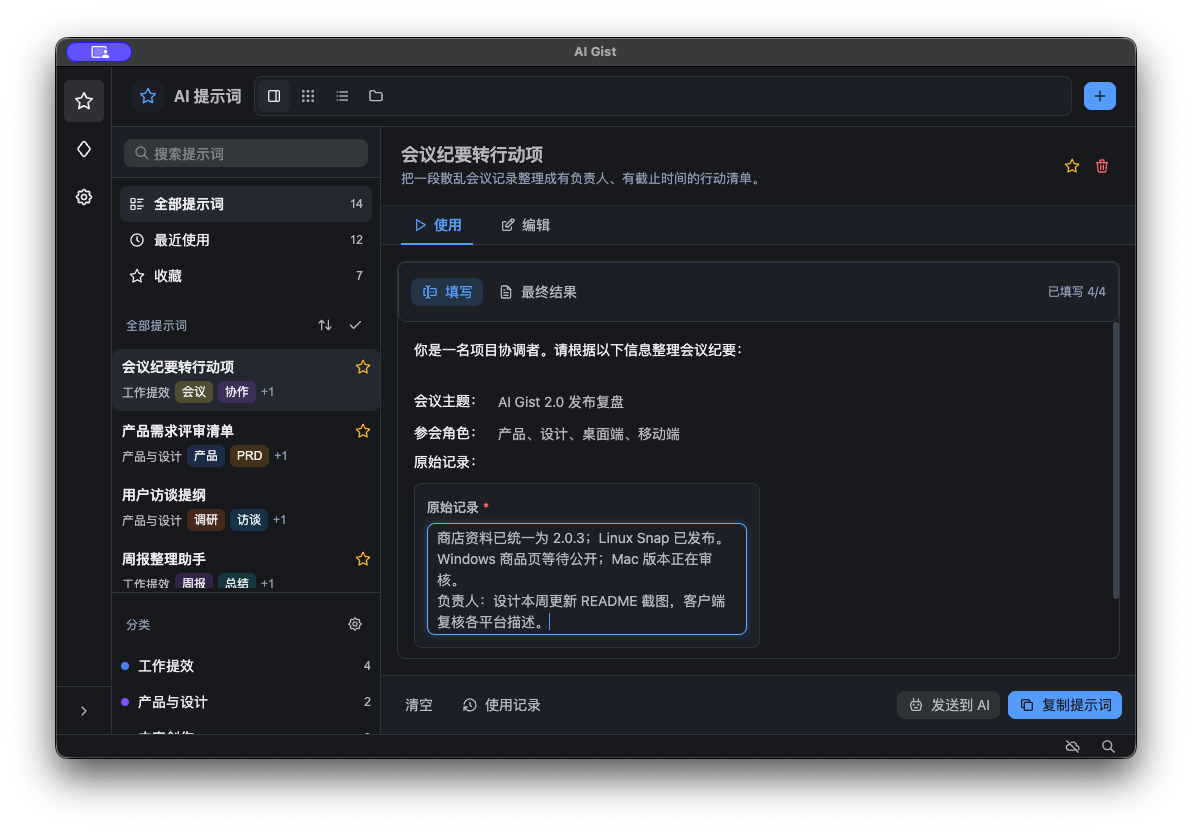1192x832 pixels.
Task: Add a new prompt with plus button
Action: pyautogui.click(x=1099, y=96)
